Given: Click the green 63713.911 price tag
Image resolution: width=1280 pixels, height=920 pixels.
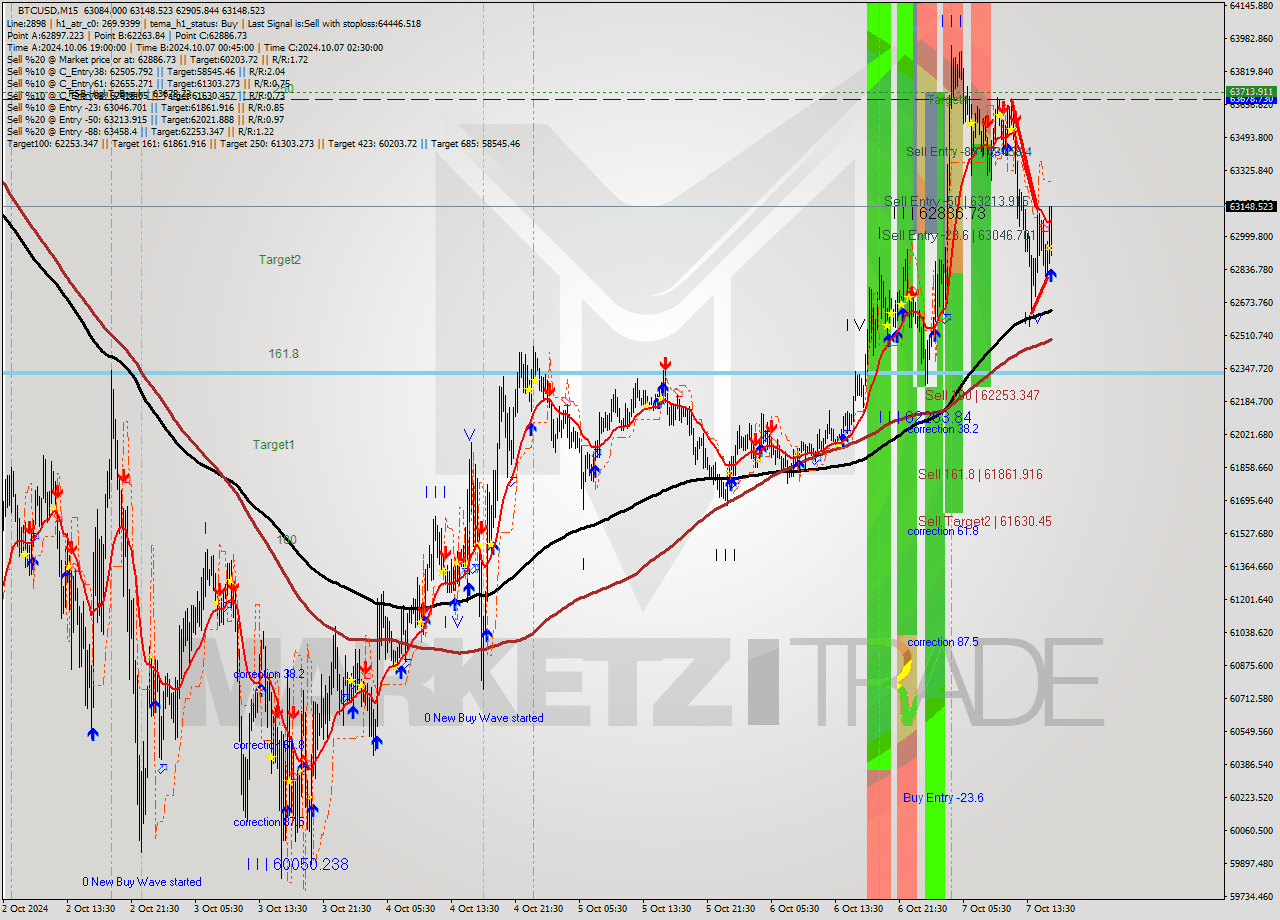Looking at the screenshot, I should click(1250, 91).
